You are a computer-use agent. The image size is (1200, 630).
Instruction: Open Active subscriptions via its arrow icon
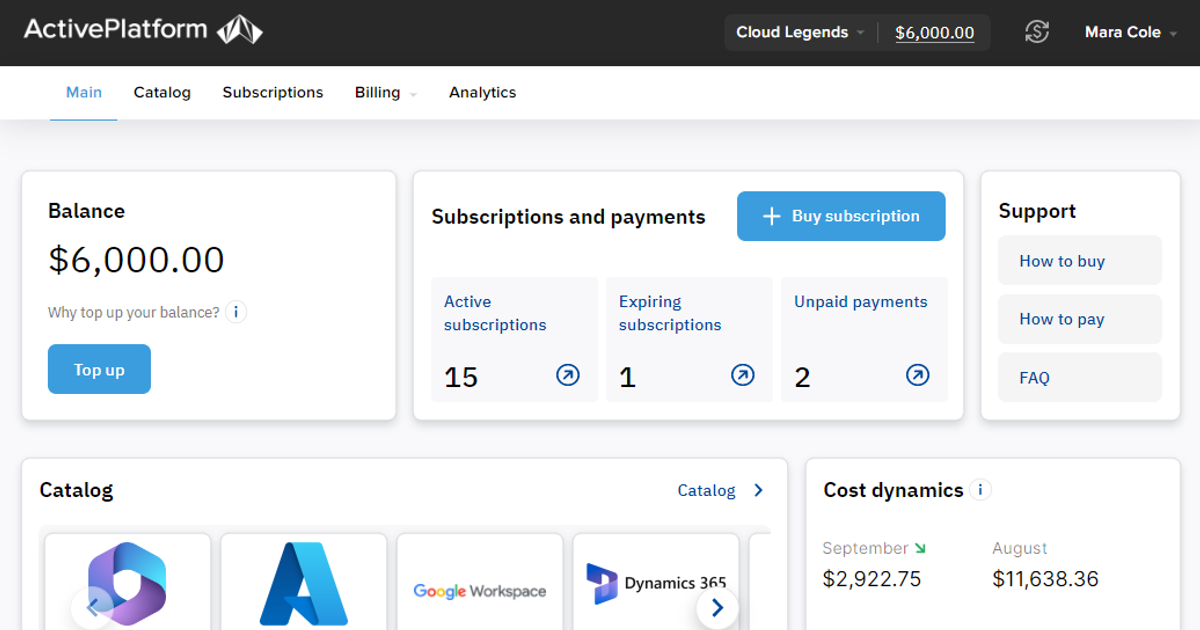567,375
